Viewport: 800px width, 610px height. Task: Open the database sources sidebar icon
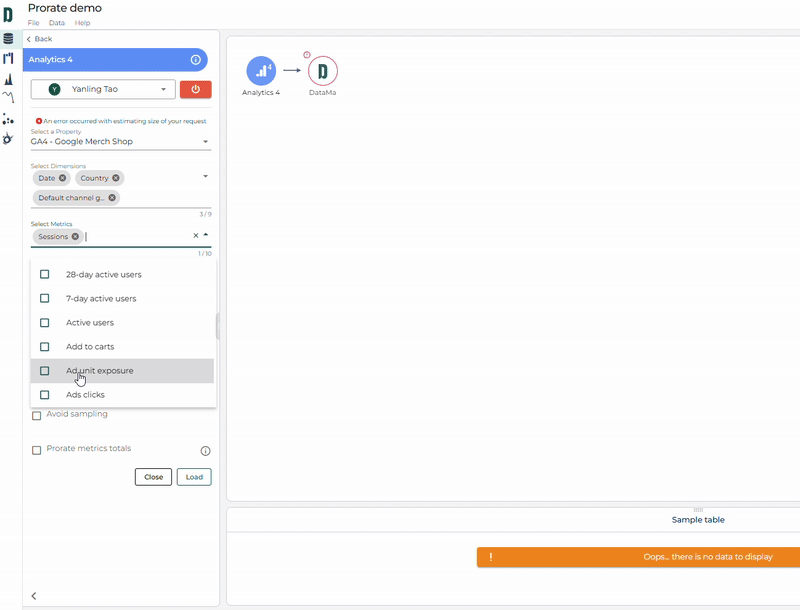[9, 39]
